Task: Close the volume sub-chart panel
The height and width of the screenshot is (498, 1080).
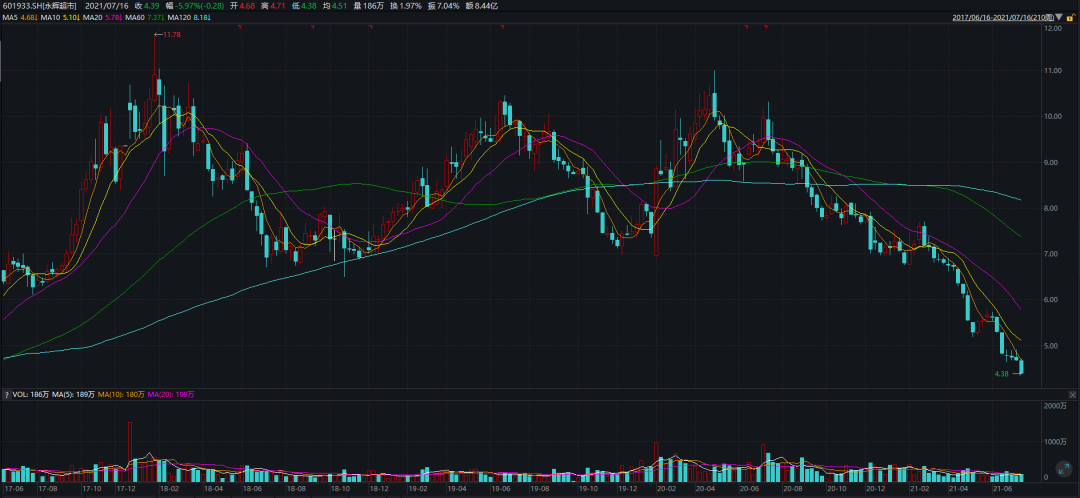Action: (x=1072, y=395)
